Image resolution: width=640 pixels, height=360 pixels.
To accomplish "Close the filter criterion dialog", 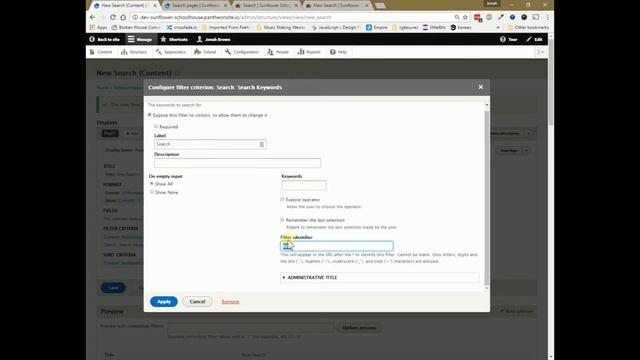I will coord(480,87).
